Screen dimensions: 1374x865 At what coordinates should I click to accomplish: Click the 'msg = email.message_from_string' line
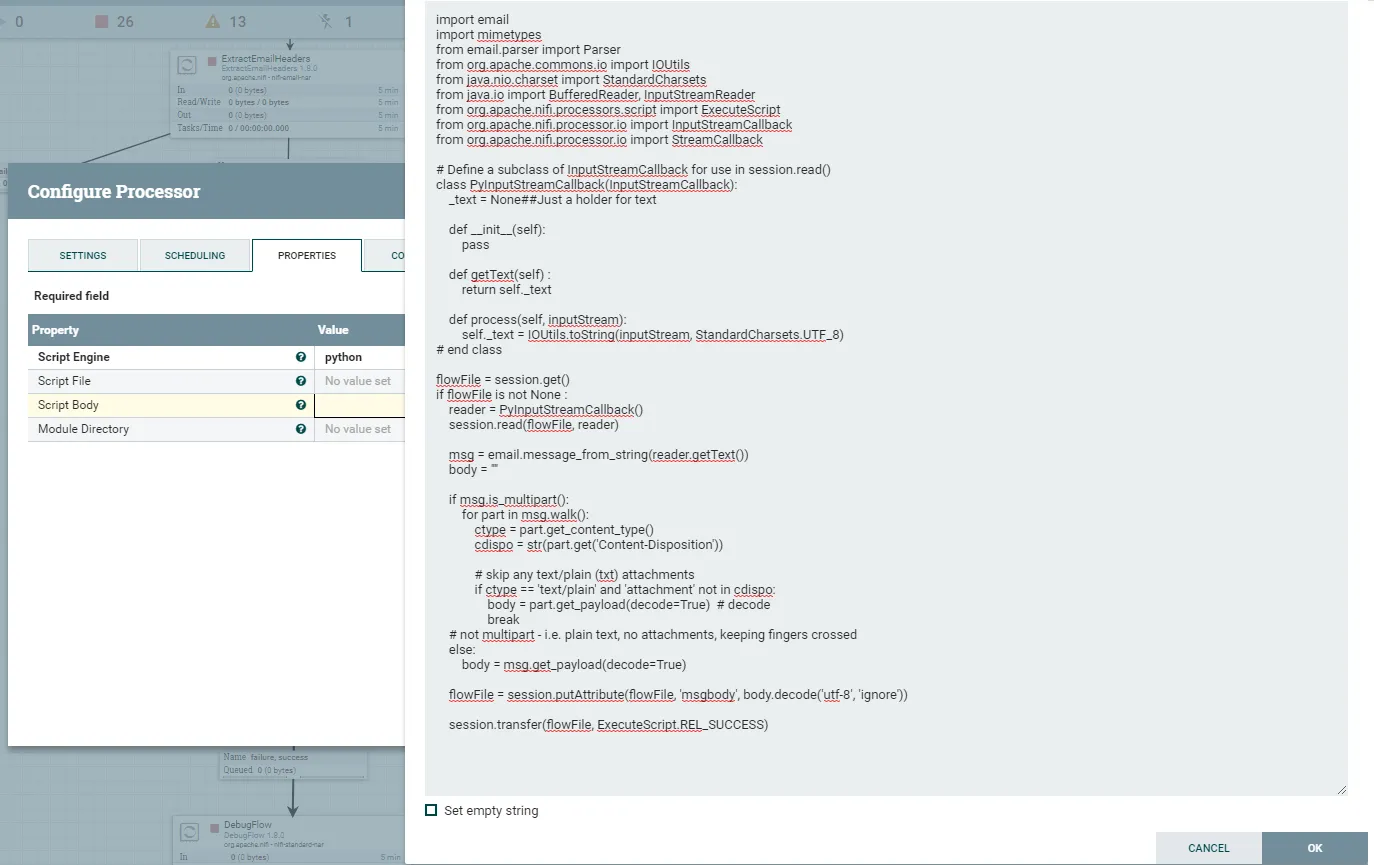[599, 455]
